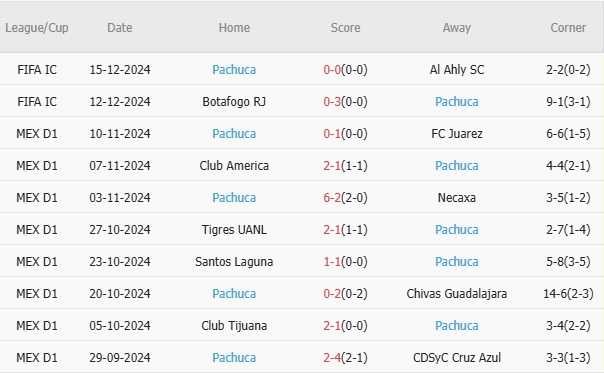This screenshot has width=604, height=373.
Task: Click the 2-4 score against Cruz Azul
Action: click(332, 358)
